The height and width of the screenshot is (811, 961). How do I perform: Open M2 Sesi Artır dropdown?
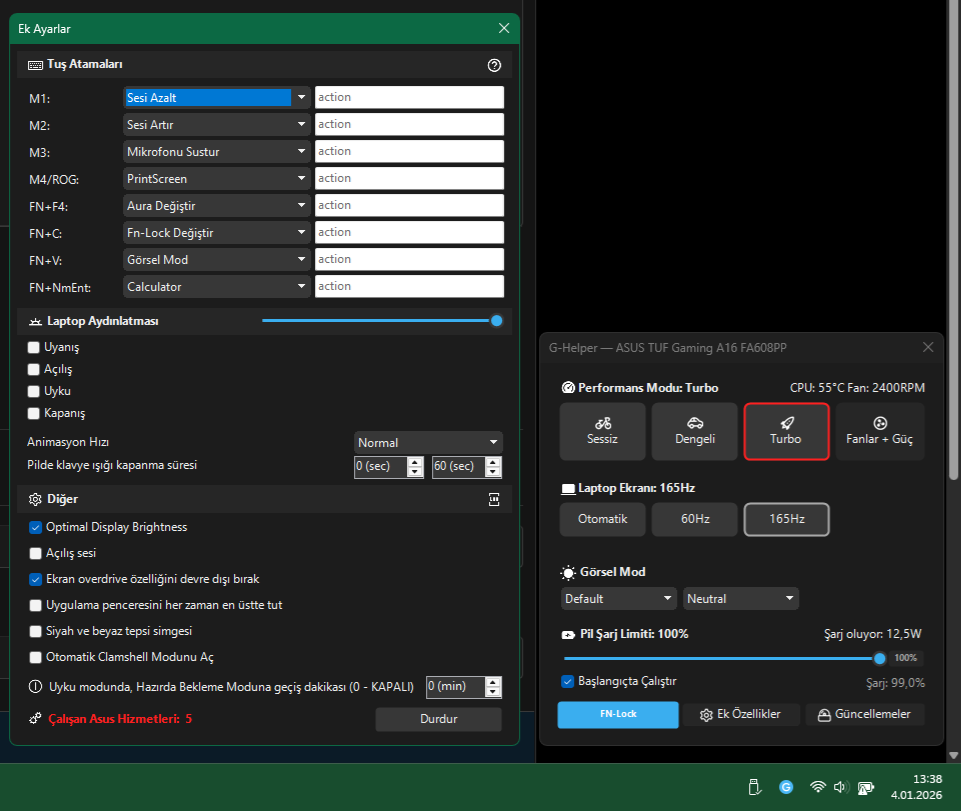coord(216,124)
